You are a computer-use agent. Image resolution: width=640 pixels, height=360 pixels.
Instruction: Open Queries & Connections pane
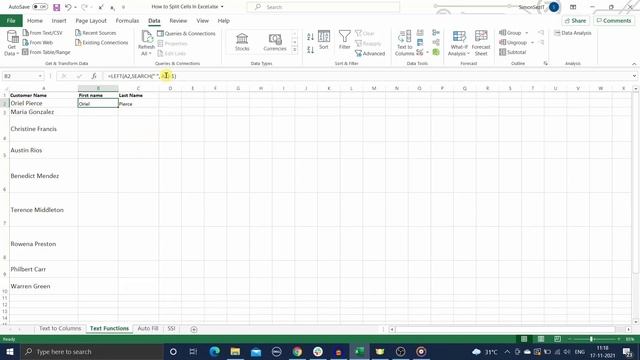186,33
